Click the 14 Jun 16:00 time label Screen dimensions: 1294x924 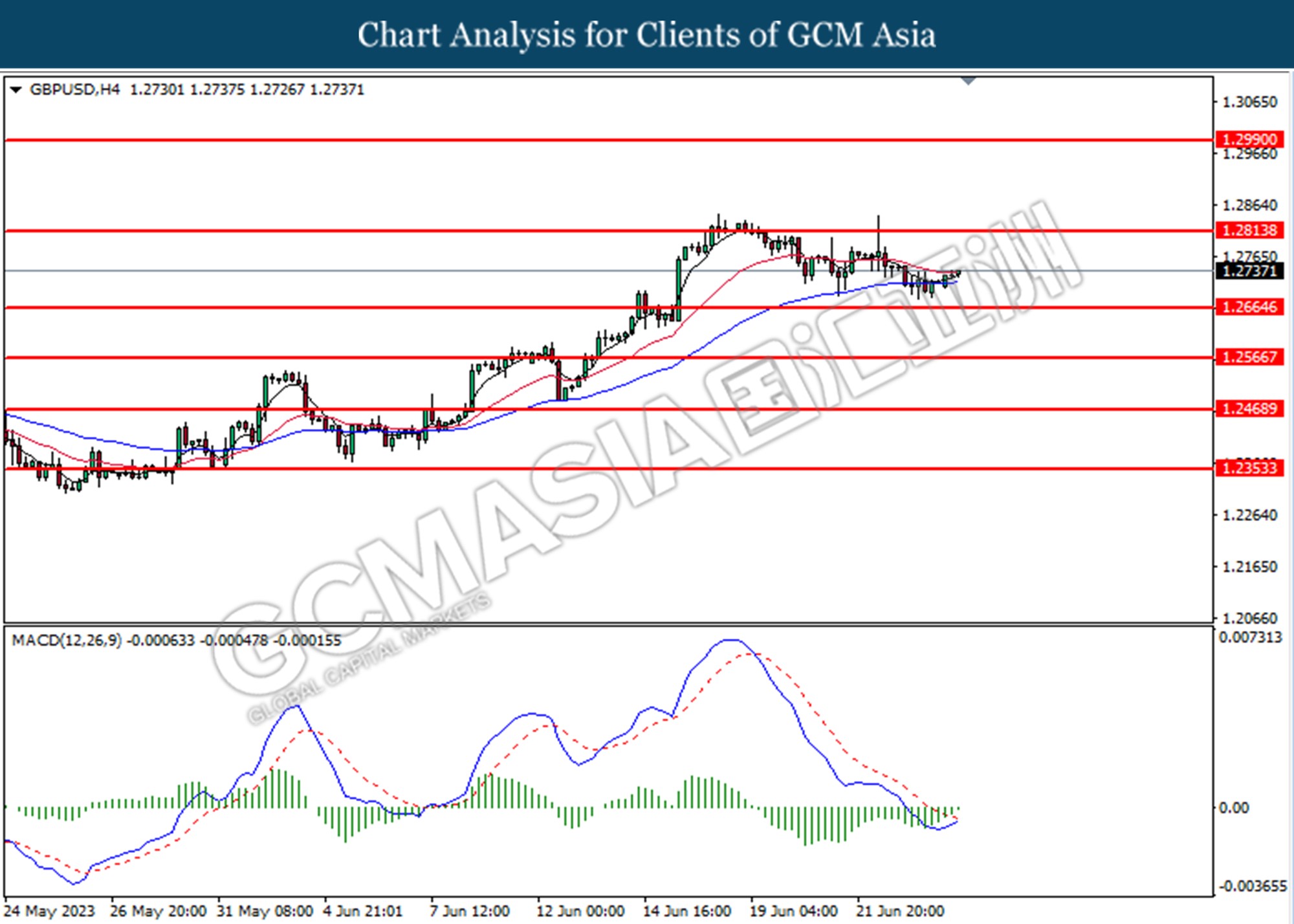click(x=687, y=911)
